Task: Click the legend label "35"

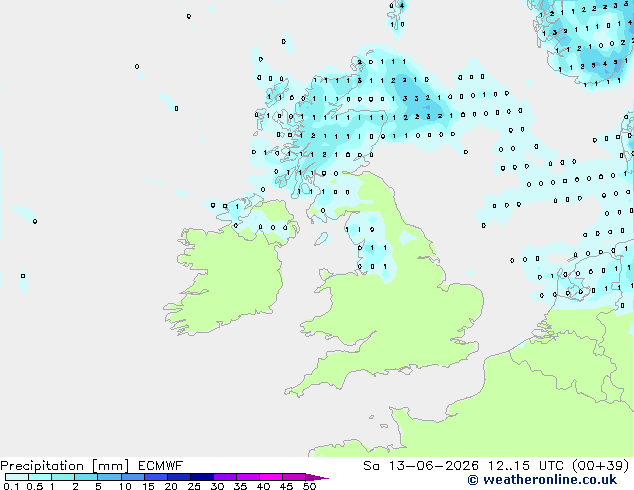Action: [x=240, y=486]
